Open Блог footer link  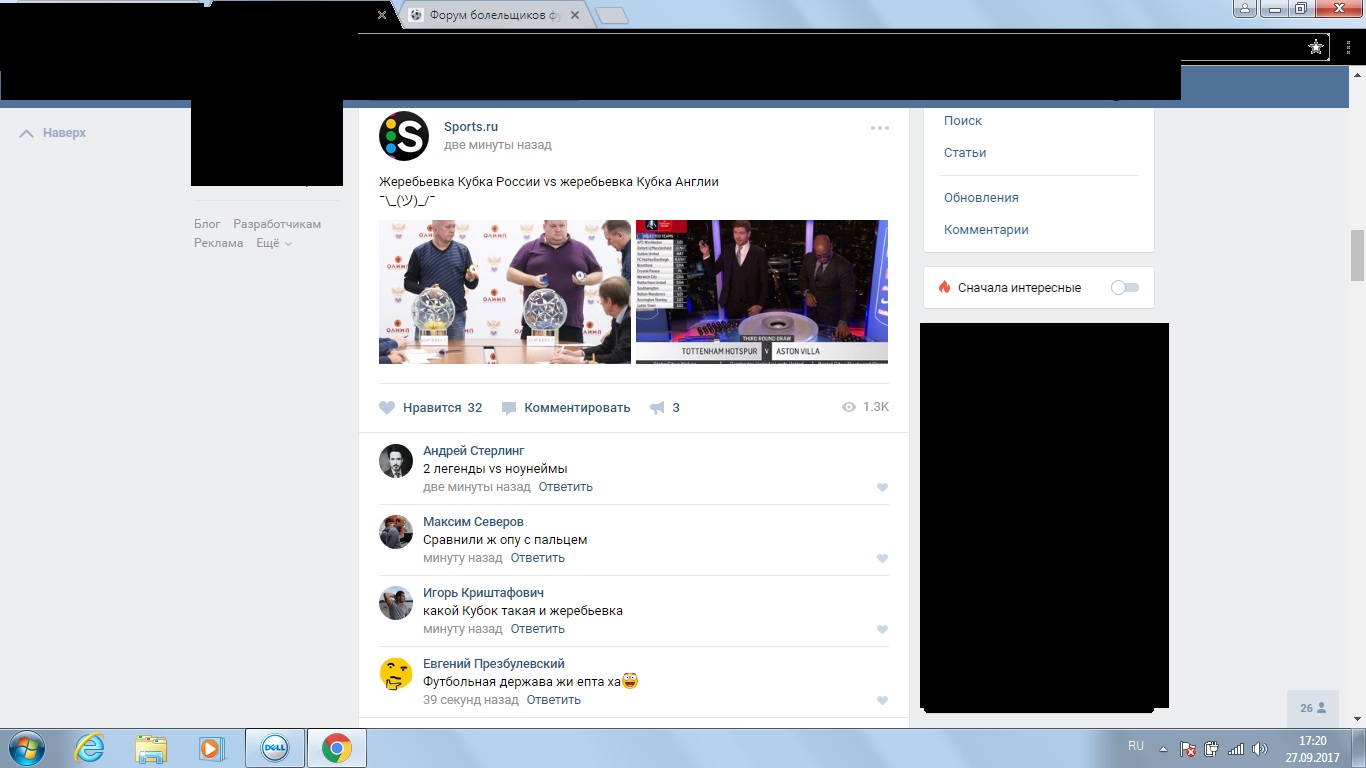(207, 224)
